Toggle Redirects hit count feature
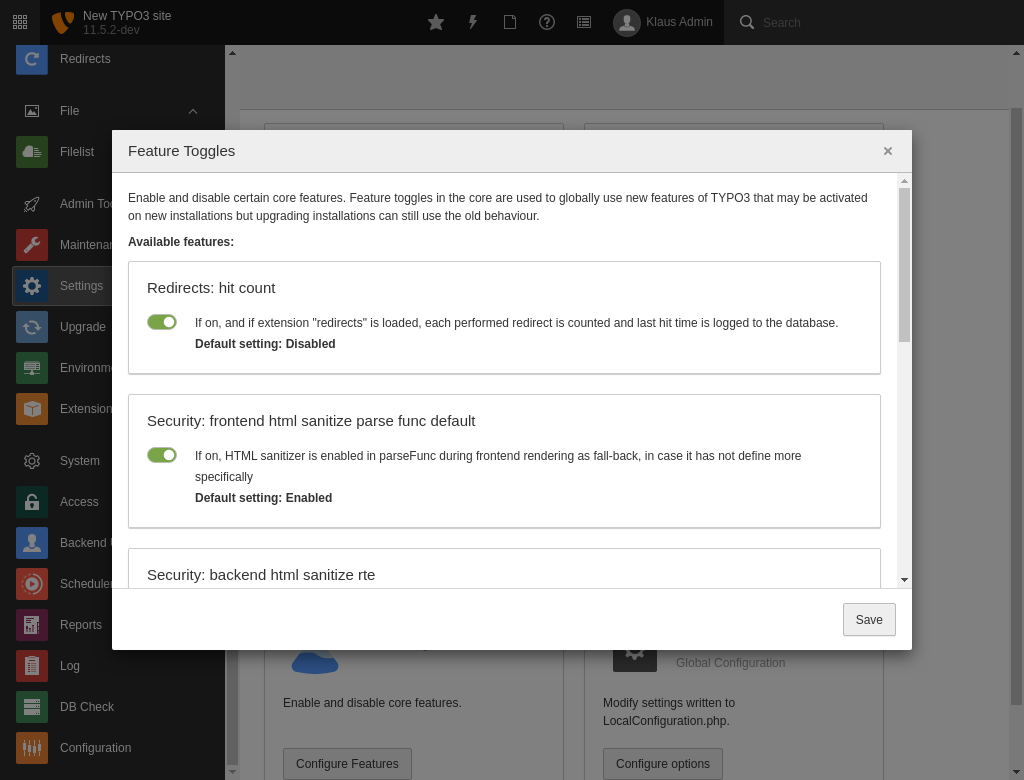The width and height of the screenshot is (1024, 780). (162, 322)
